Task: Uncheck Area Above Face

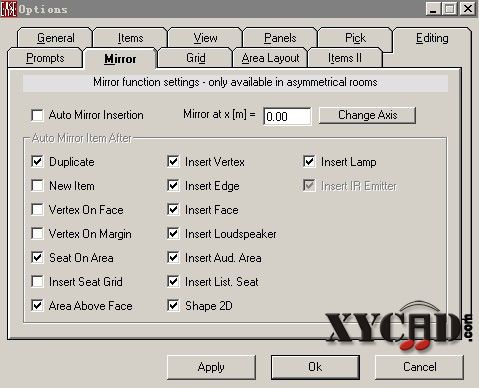Action: coord(37,306)
